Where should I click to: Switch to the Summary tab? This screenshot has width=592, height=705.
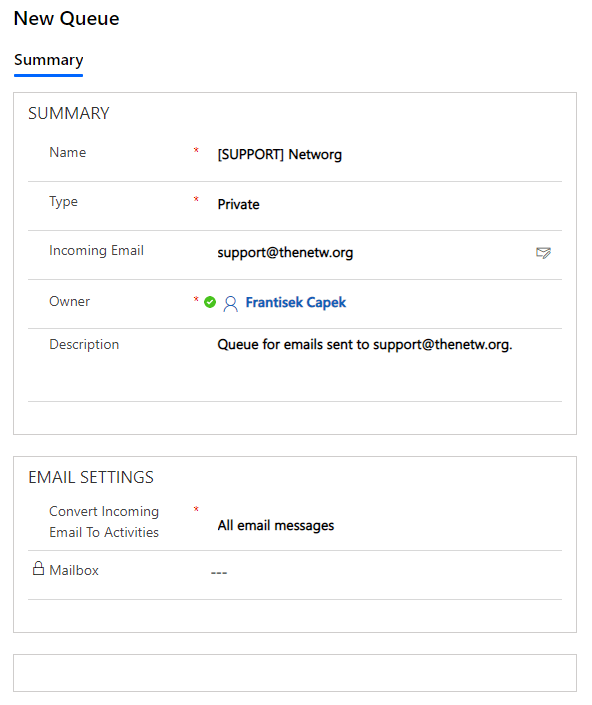49,60
